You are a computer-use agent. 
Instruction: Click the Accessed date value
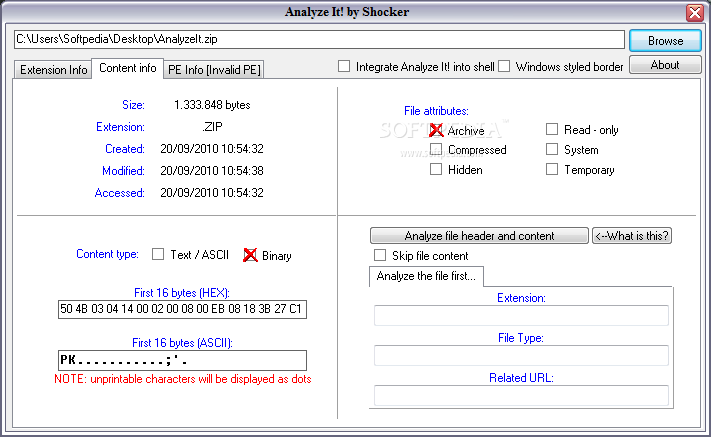click(212, 193)
